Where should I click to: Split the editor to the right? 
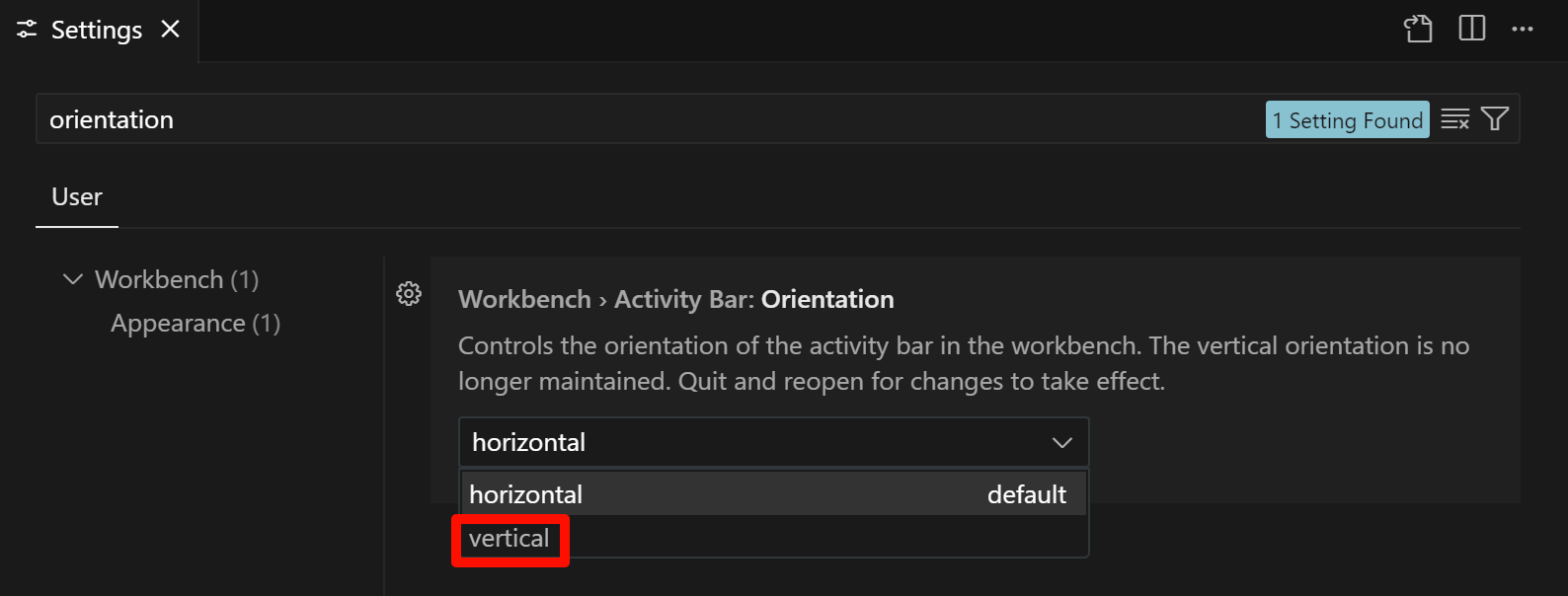tap(1471, 29)
